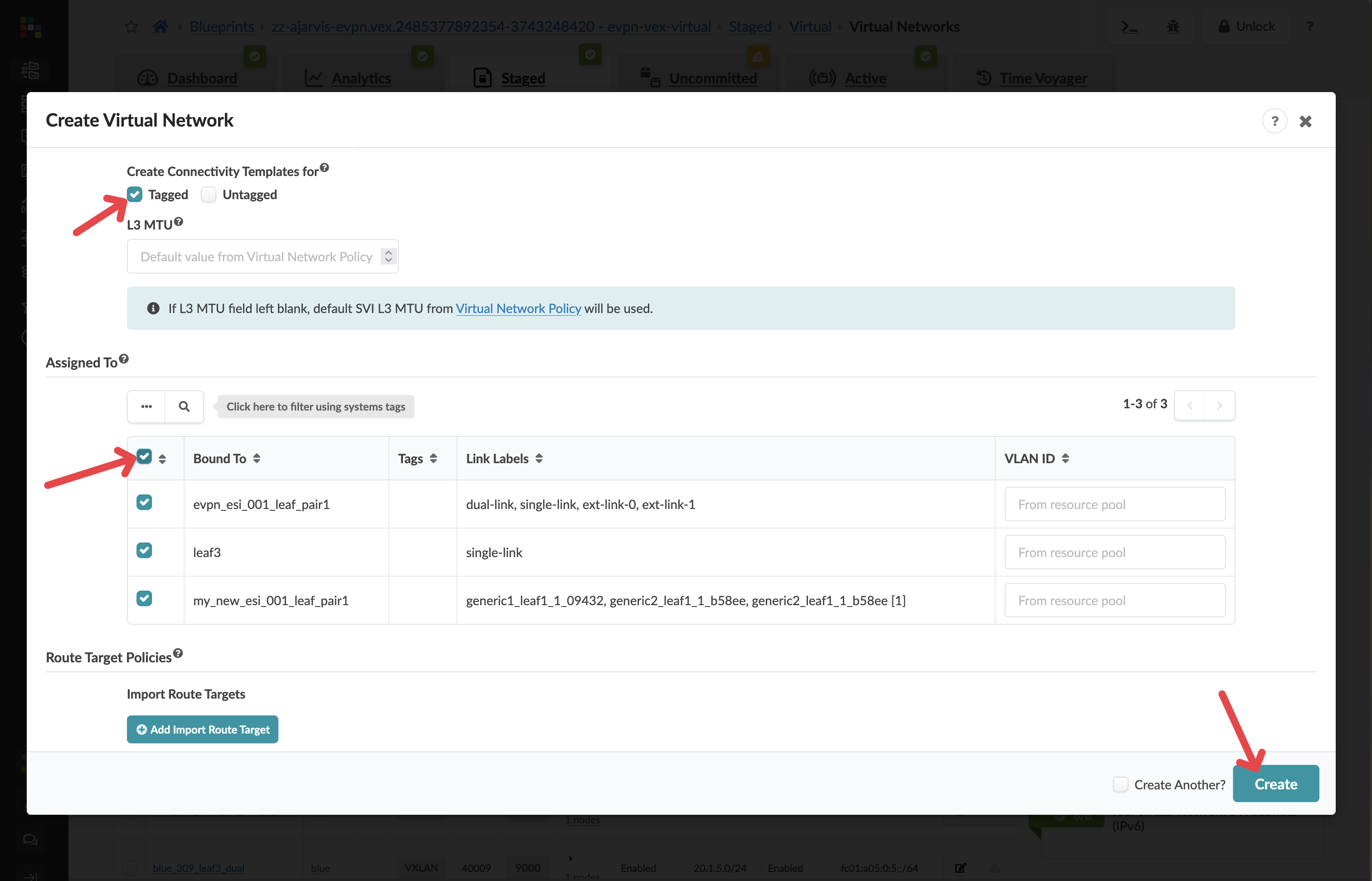Click help icon next to Route Target Policies
Screen dimensions: 1372x881
click(178, 653)
